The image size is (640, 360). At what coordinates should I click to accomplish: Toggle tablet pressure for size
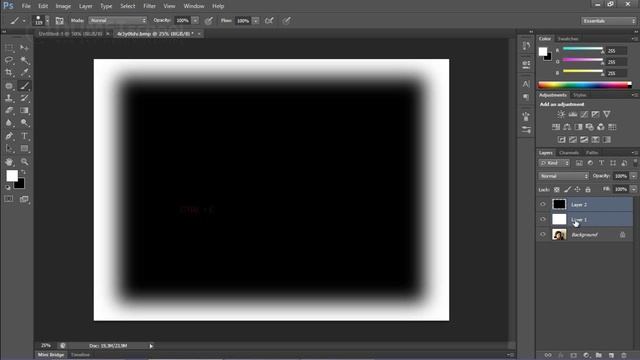pyautogui.click(x=287, y=21)
